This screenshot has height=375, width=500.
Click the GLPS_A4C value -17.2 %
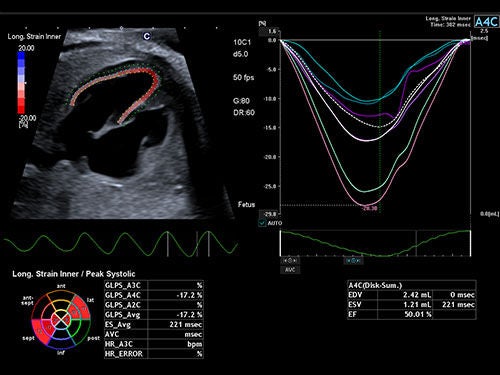click(189, 295)
